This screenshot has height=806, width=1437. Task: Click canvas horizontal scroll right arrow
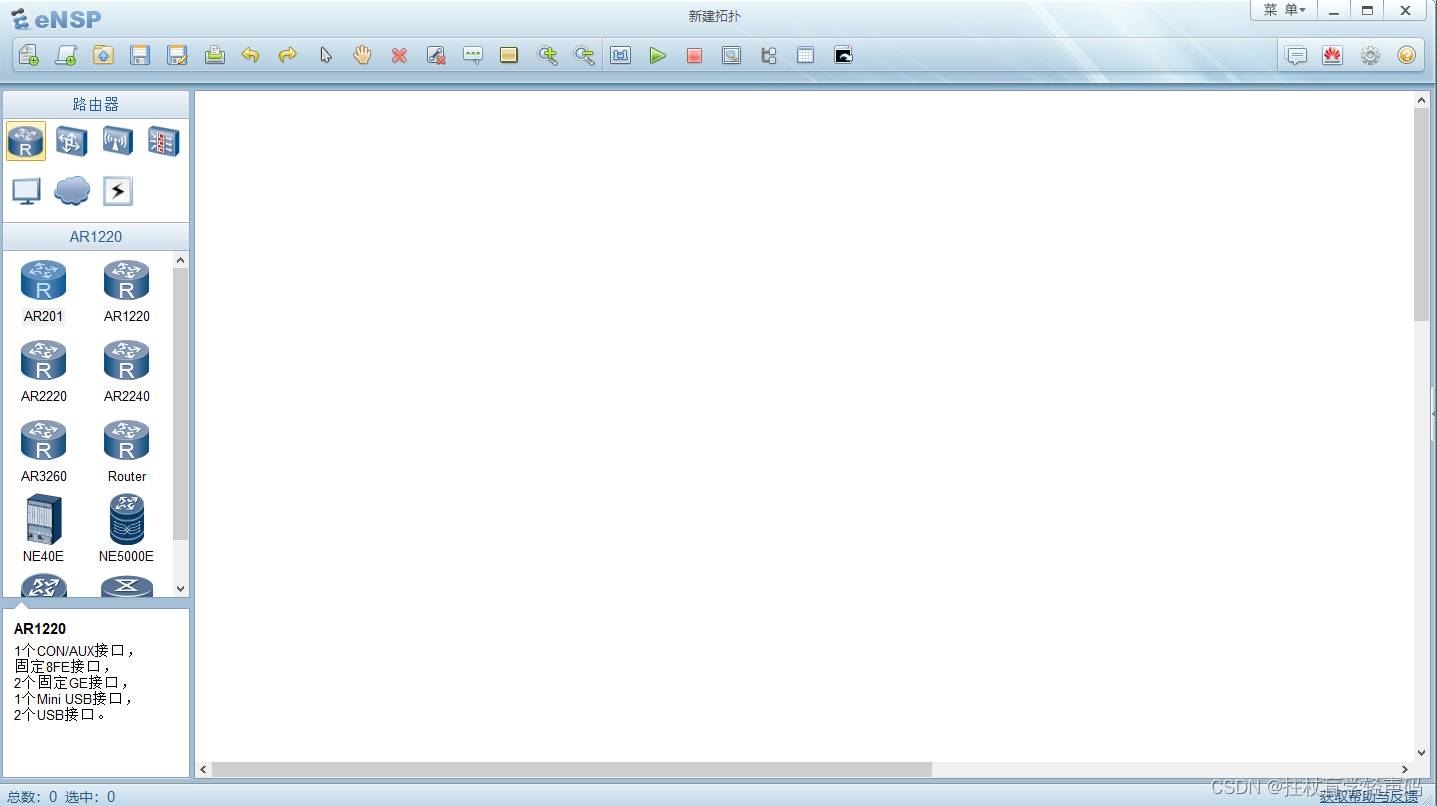1406,770
